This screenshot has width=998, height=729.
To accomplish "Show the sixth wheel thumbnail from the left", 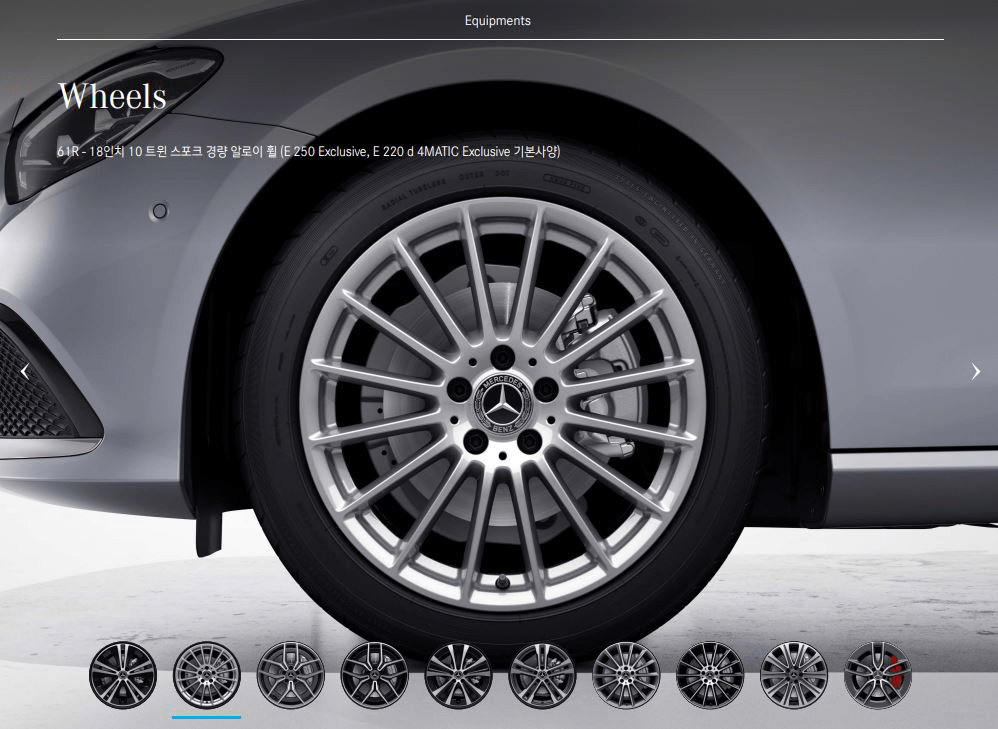I will [x=542, y=675].
